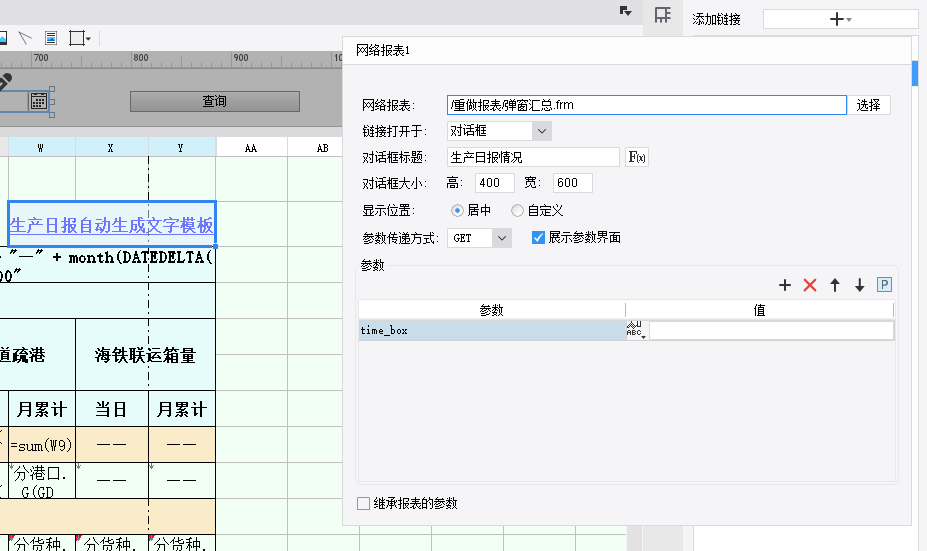
Task: Open the 添加链接 plus dropdown
Action: click(x=840, y=19)
